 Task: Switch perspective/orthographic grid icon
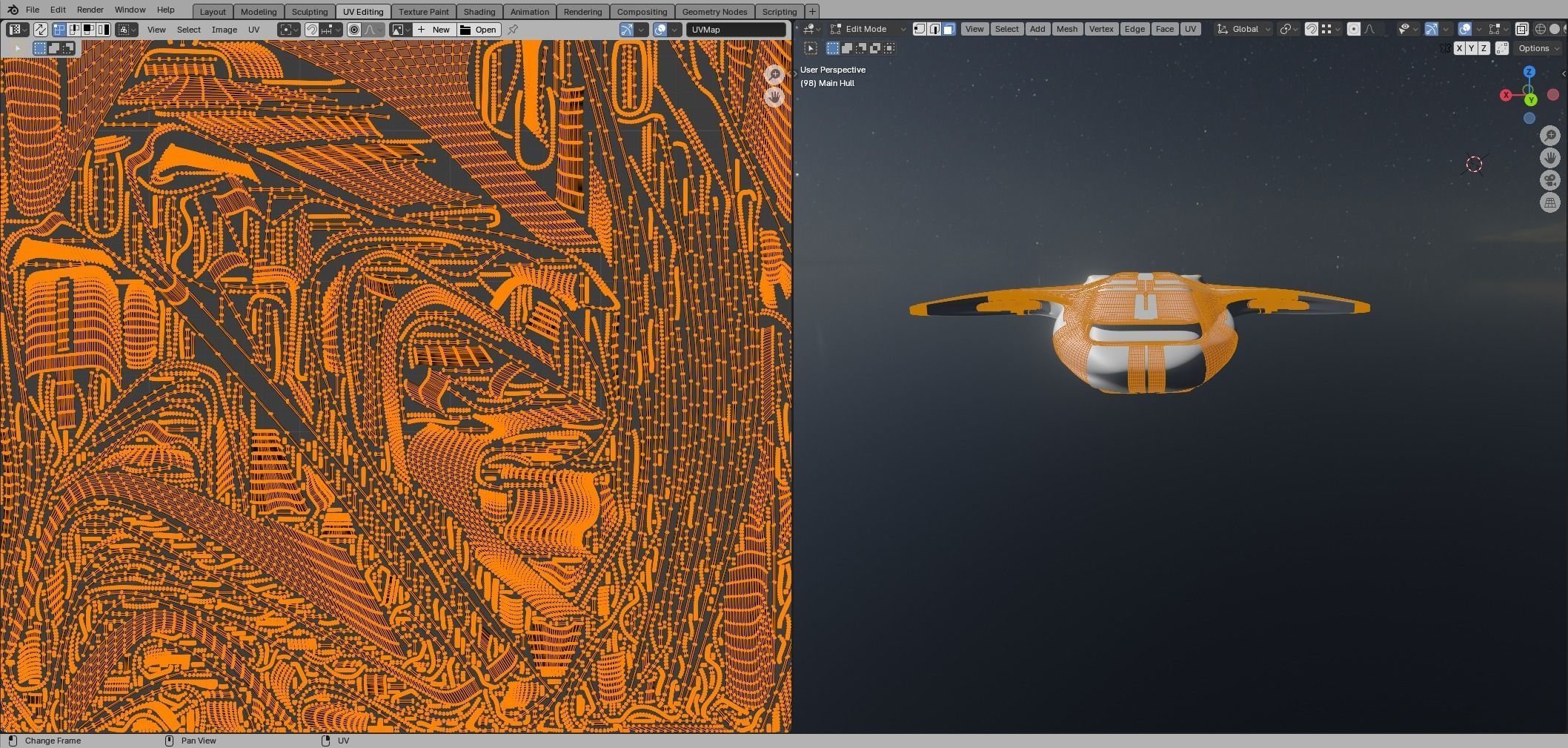click(x=1550, y=202)
